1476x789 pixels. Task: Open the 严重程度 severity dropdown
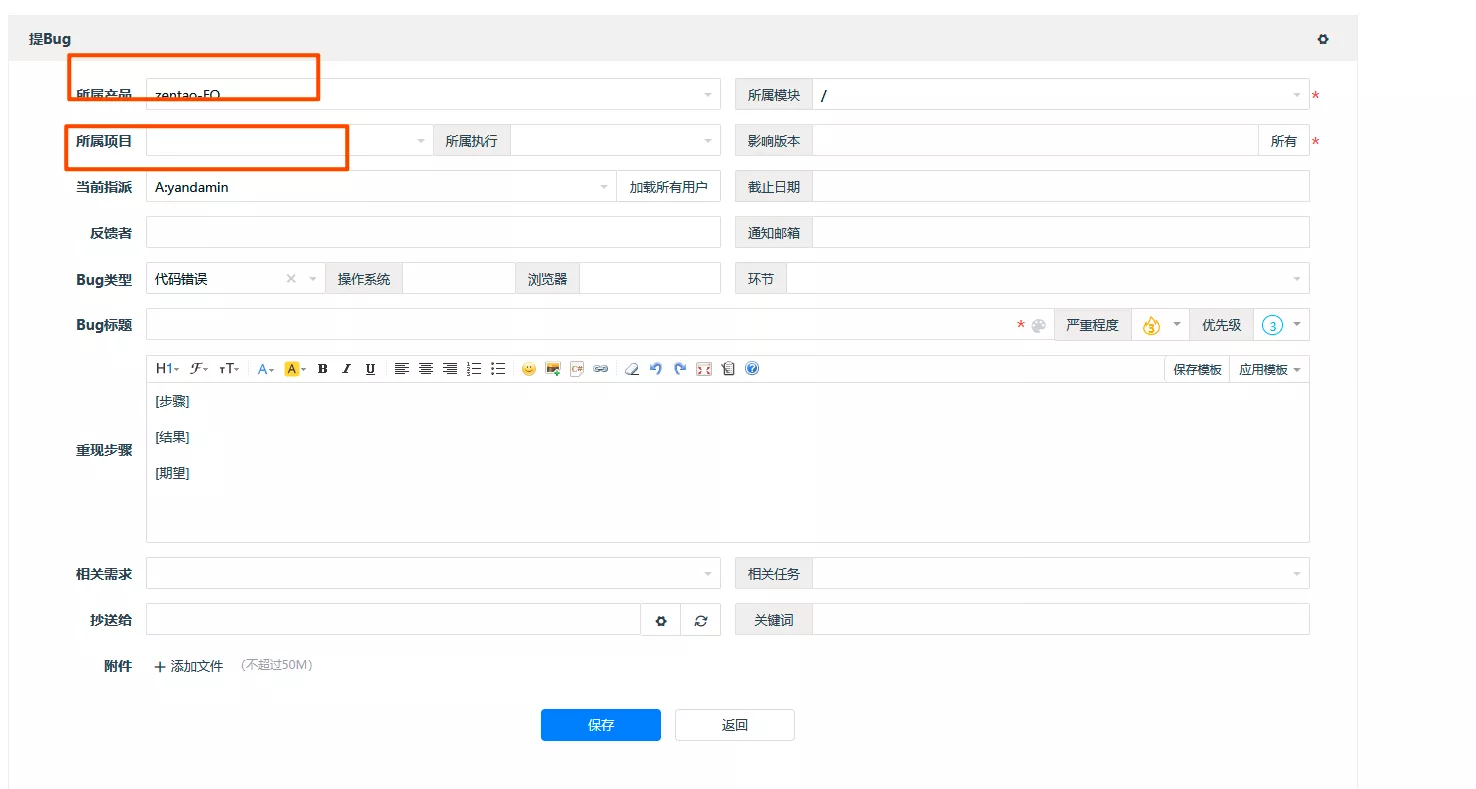(x=1161, y=325)
